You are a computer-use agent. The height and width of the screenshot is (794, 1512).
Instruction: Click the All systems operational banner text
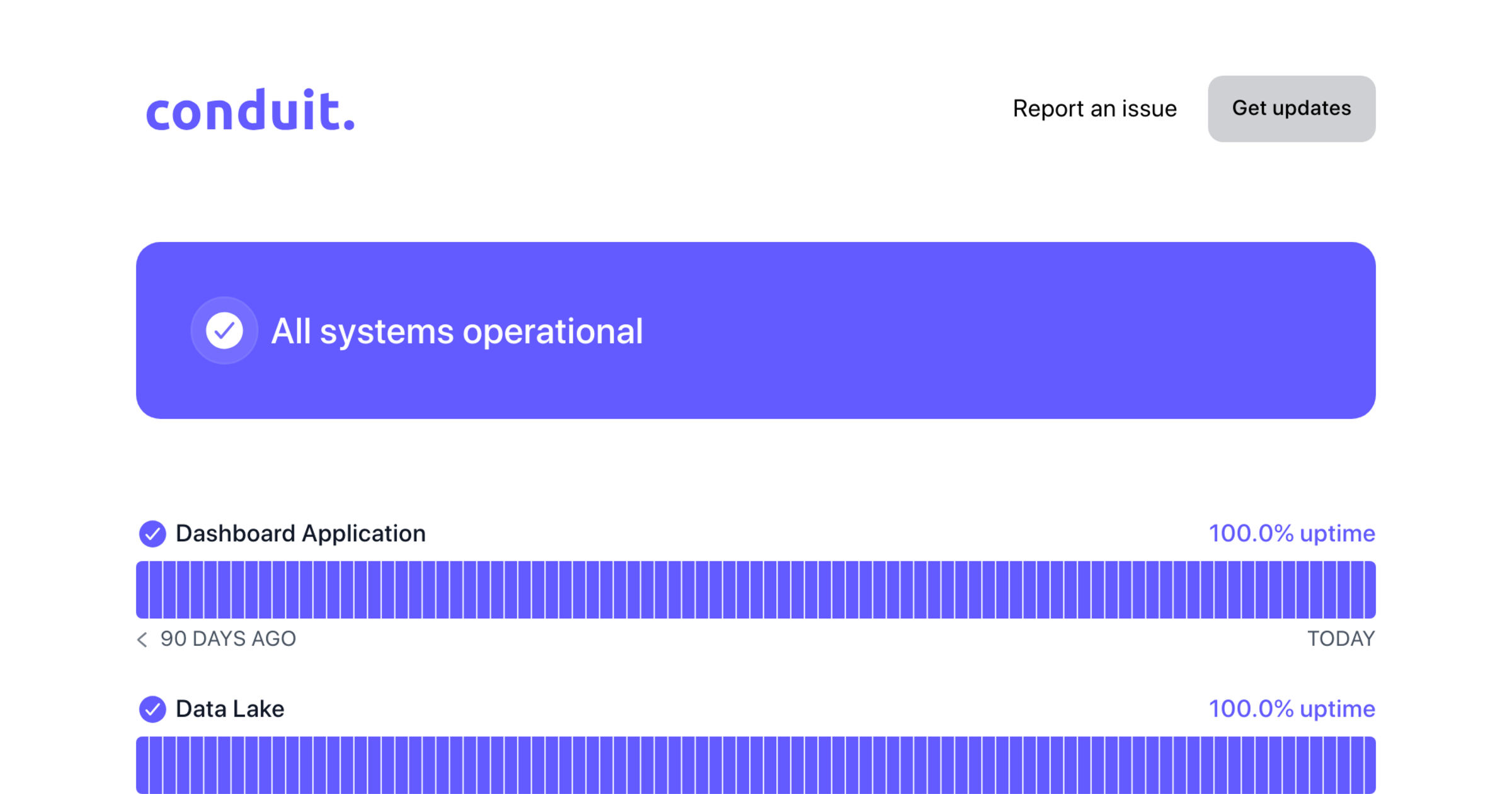tap(457, 331)
